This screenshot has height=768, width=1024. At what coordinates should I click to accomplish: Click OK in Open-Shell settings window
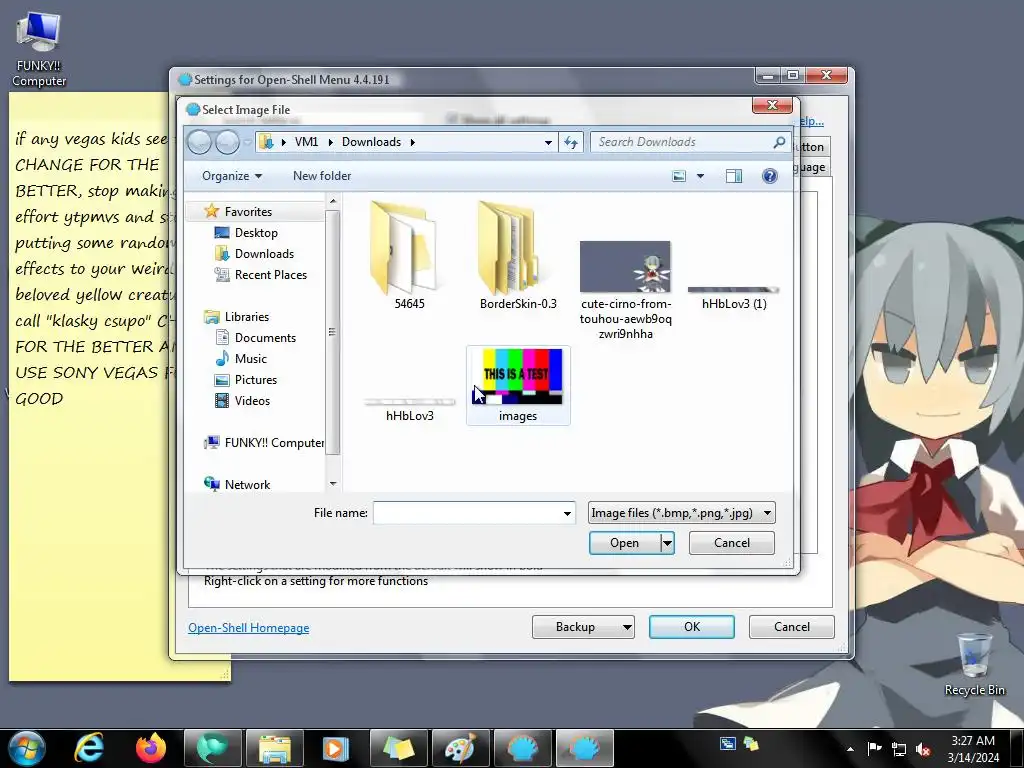point(692,627)
